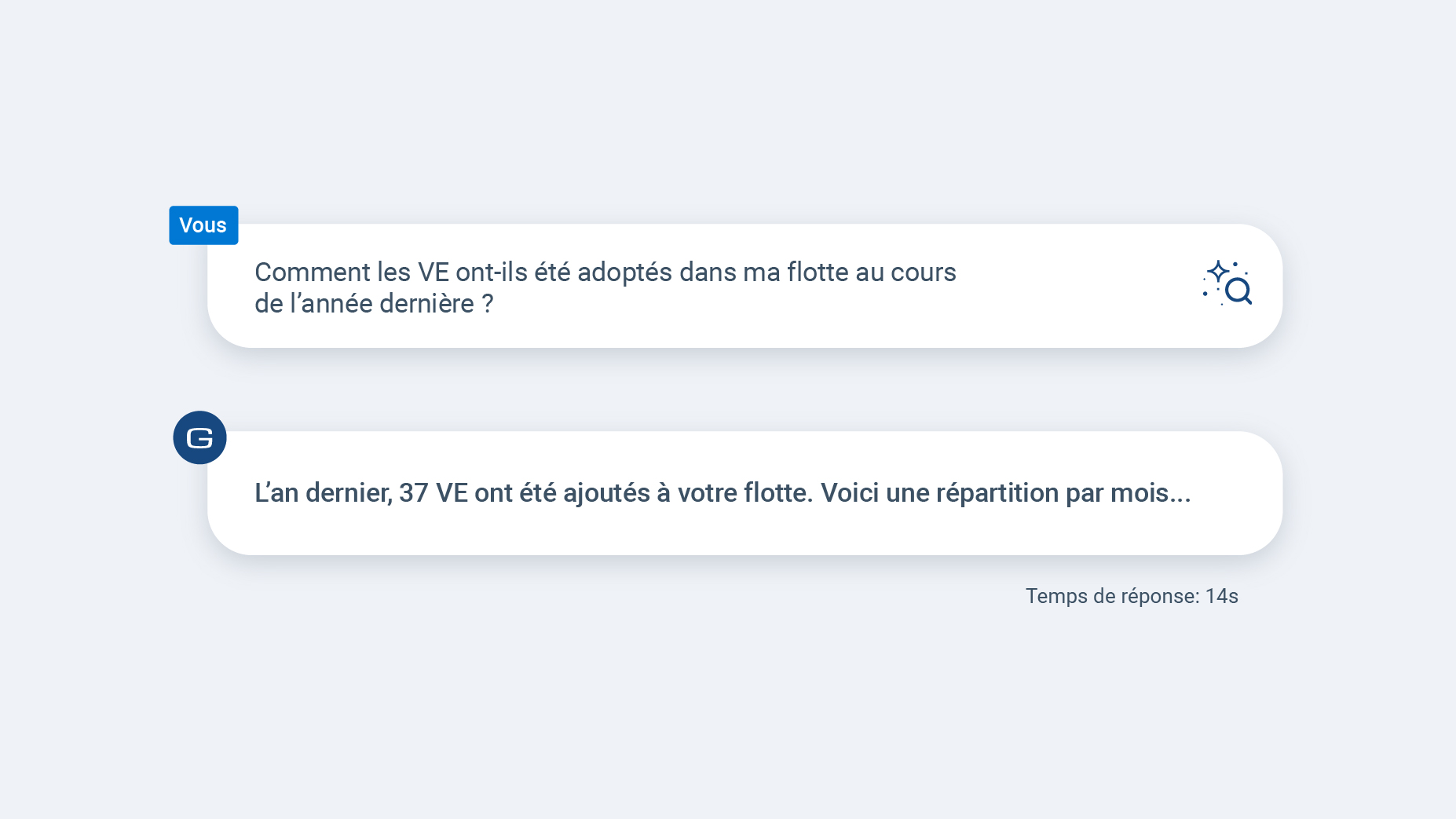Click the white letter G in the avatar

199,438
